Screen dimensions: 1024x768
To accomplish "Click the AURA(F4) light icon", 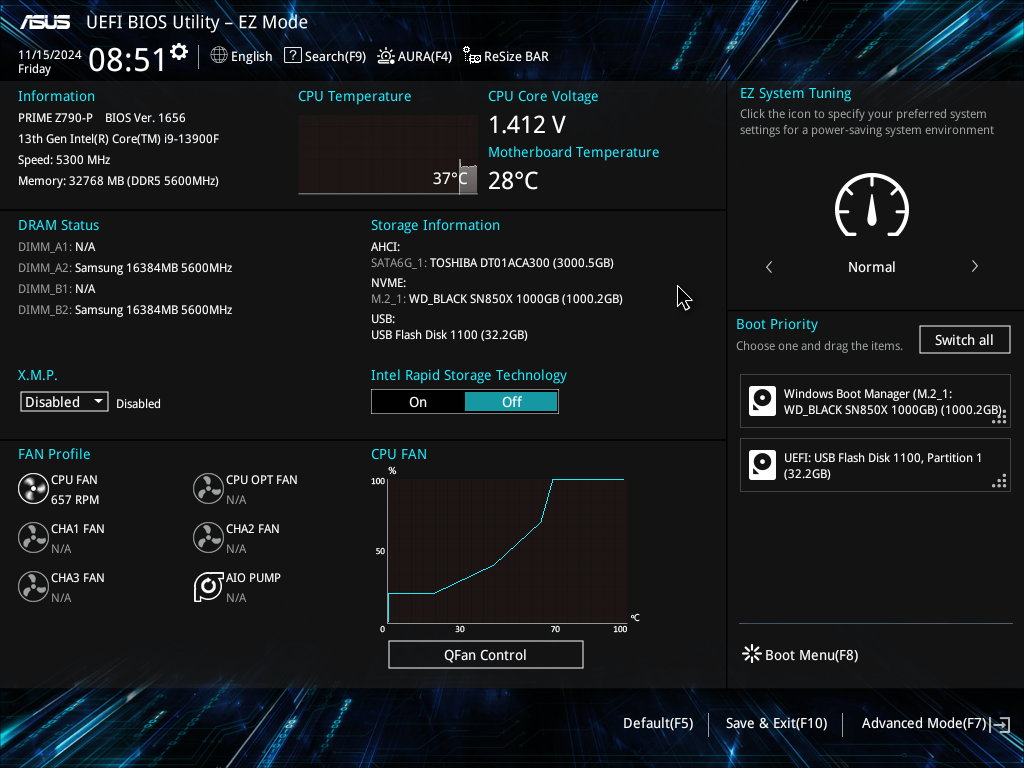I will click(x=386, y=56).
